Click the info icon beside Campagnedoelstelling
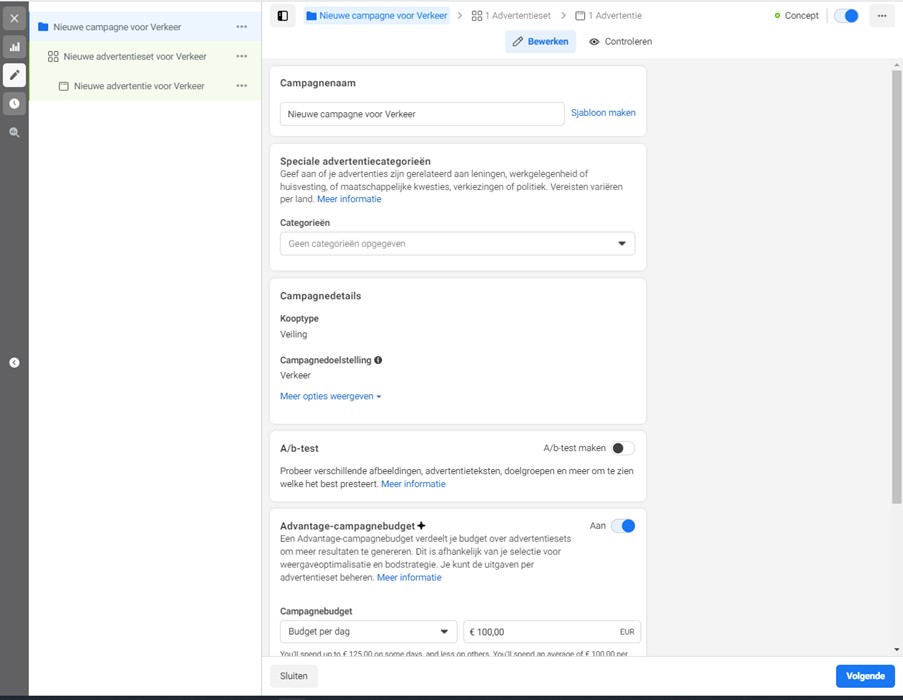903x700 pixels. pos(378,360)
